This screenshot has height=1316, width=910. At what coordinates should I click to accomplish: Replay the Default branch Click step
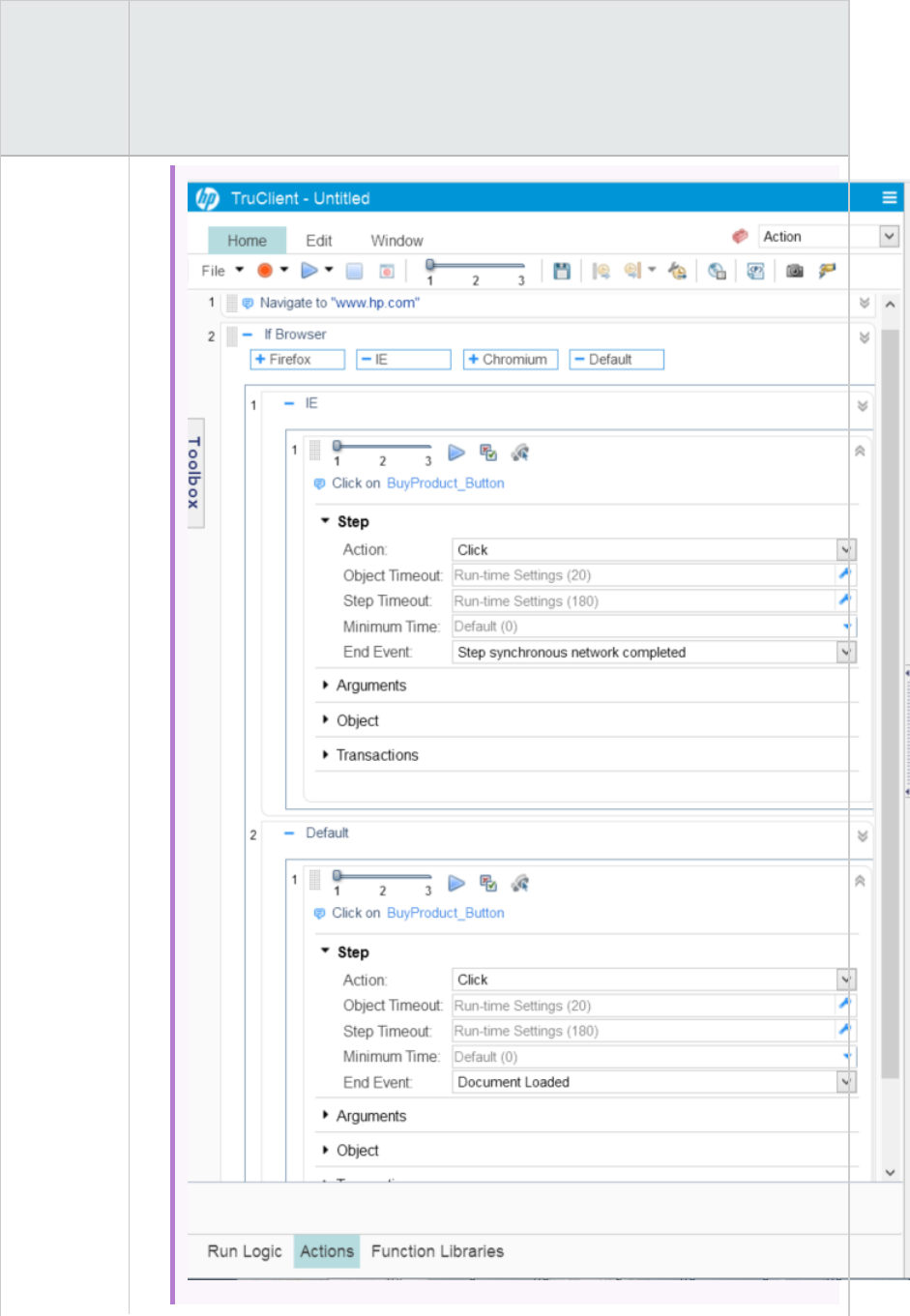pos(456,883)
